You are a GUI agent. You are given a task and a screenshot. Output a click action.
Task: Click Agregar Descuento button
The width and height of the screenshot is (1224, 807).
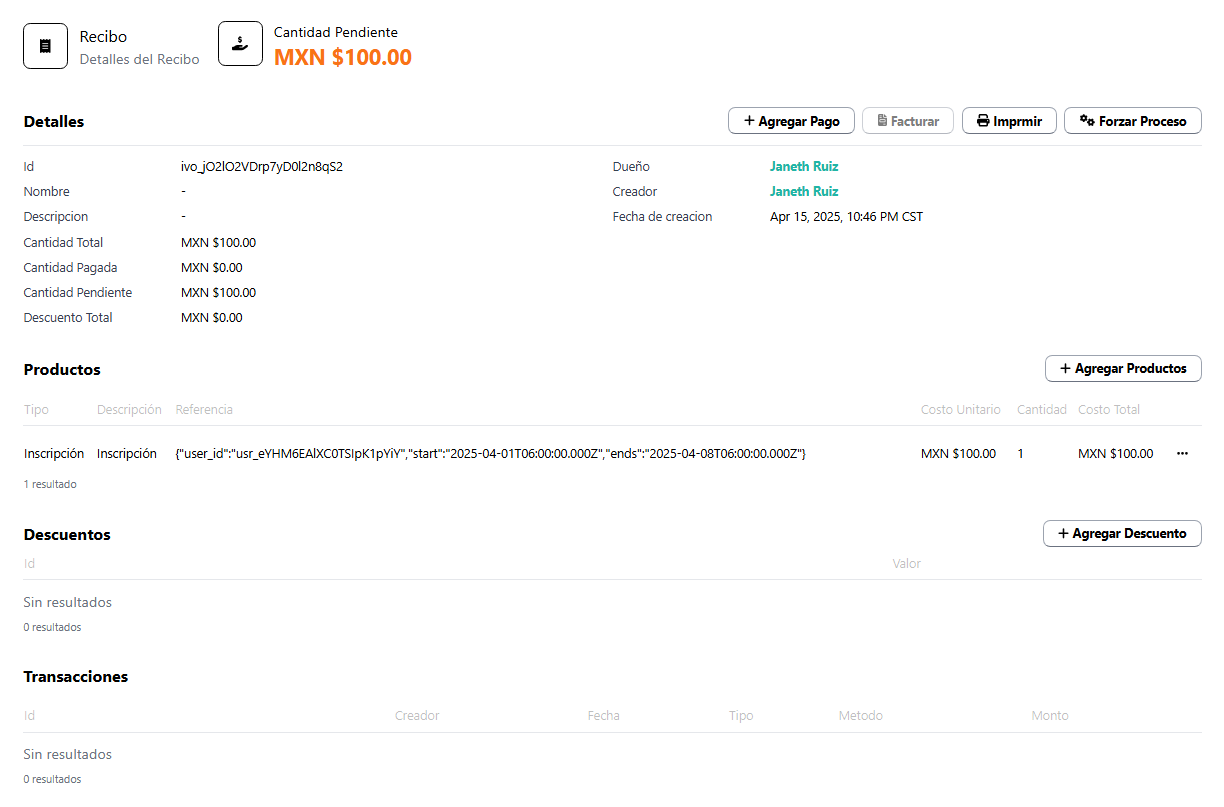coord(1121,534)
